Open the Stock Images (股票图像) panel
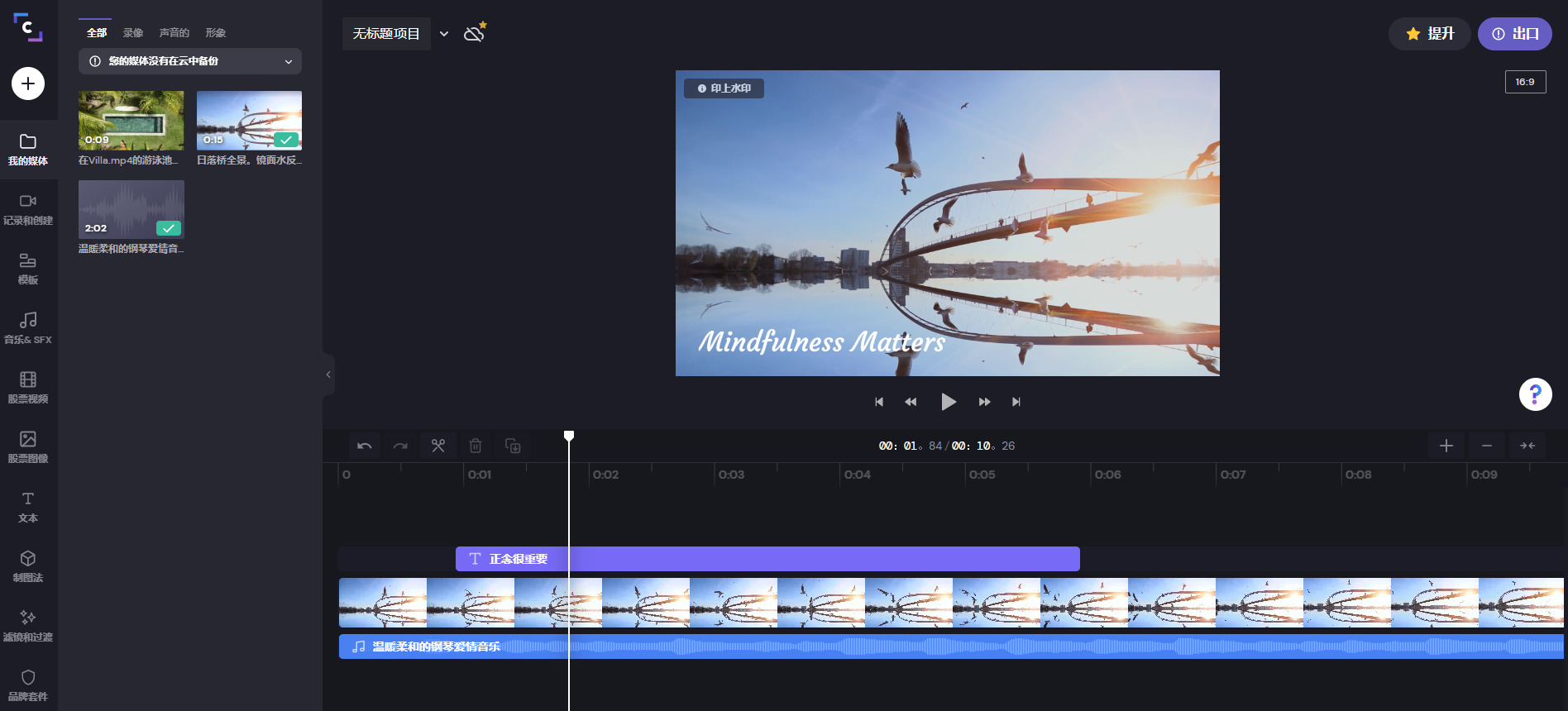Screen dimensions: 1568x711 click(x=28, y=447)
